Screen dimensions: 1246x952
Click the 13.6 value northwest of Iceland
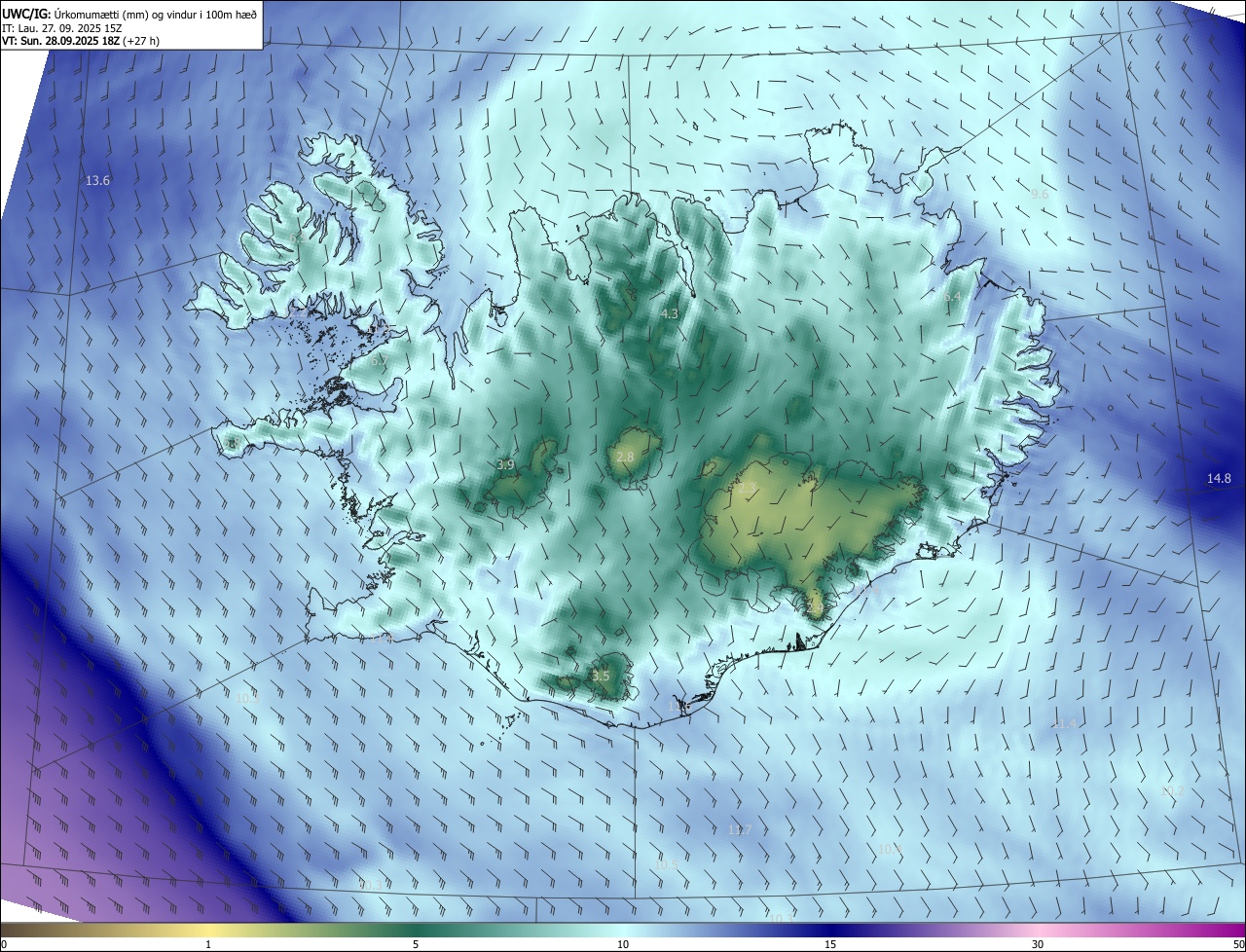point(98,180)
